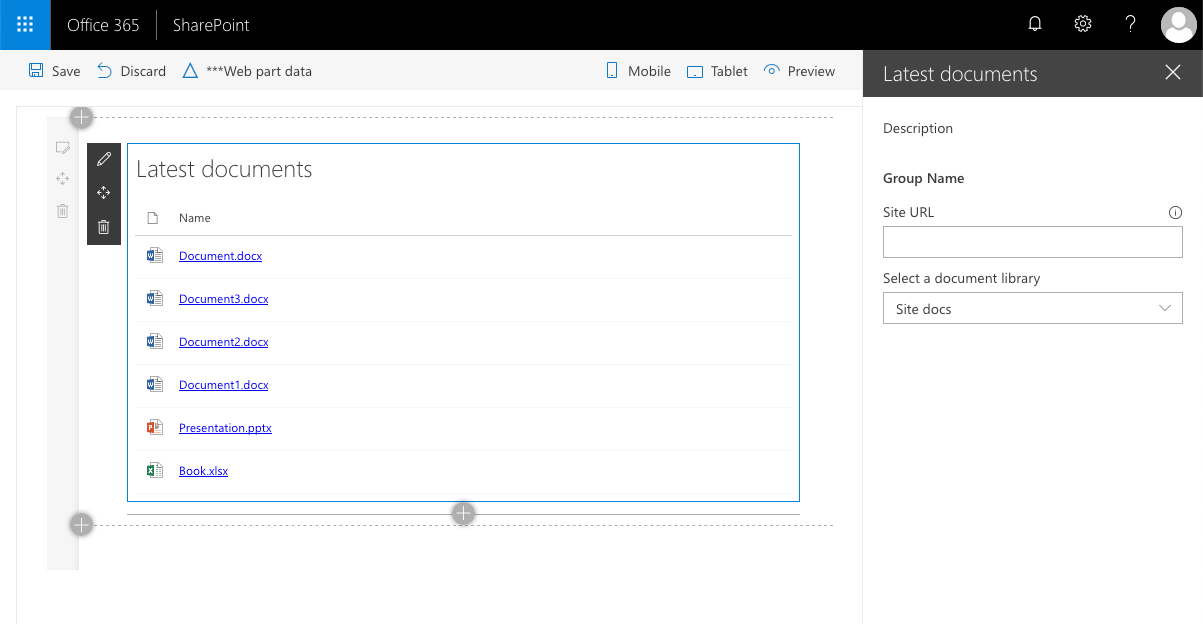1203x624 pixels.
Task: Close the Latest documents property pane
Action: tap(1173, 72)
